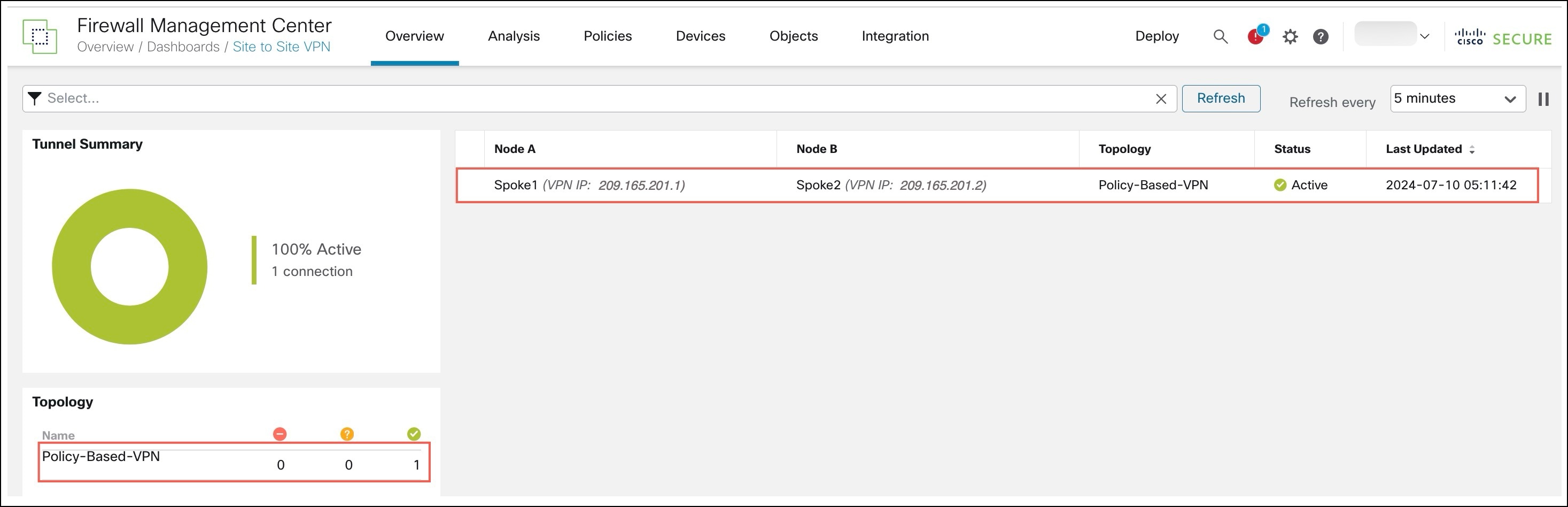Click the green active tunnels column icon
Screen dimensions: 1568x507
pos(413,434)
